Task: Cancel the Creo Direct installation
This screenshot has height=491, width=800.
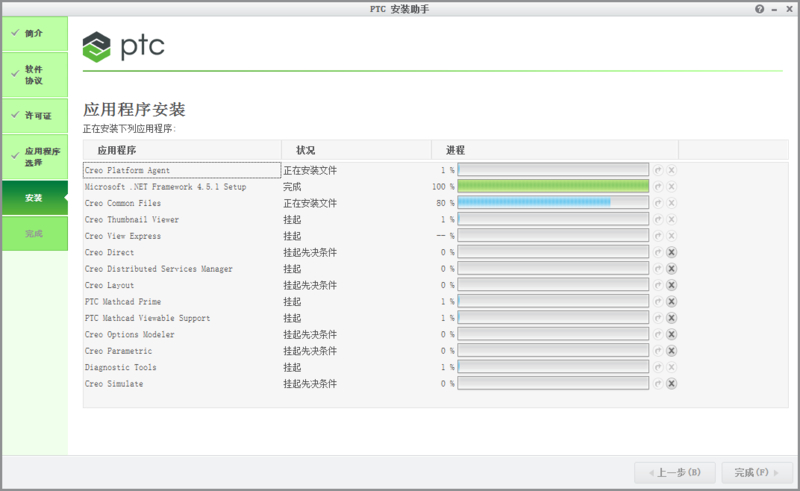Action: pyautogui.click(x=672, y=252)
